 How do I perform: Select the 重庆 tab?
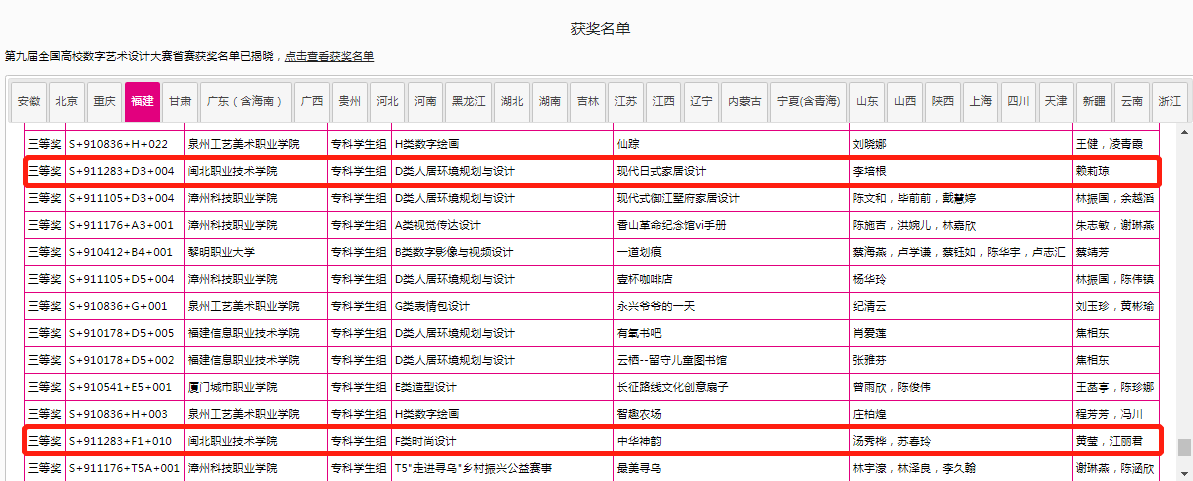(x=105, y=101)
